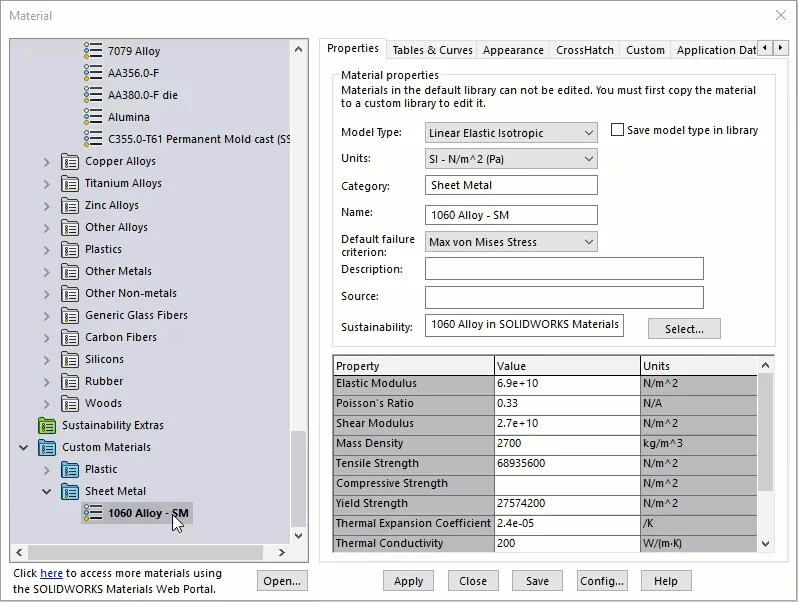Viewport: 798px width, 602px height.
Task: Click the material tree horizontal scrollbar
Action: click(x=145, y=552)
